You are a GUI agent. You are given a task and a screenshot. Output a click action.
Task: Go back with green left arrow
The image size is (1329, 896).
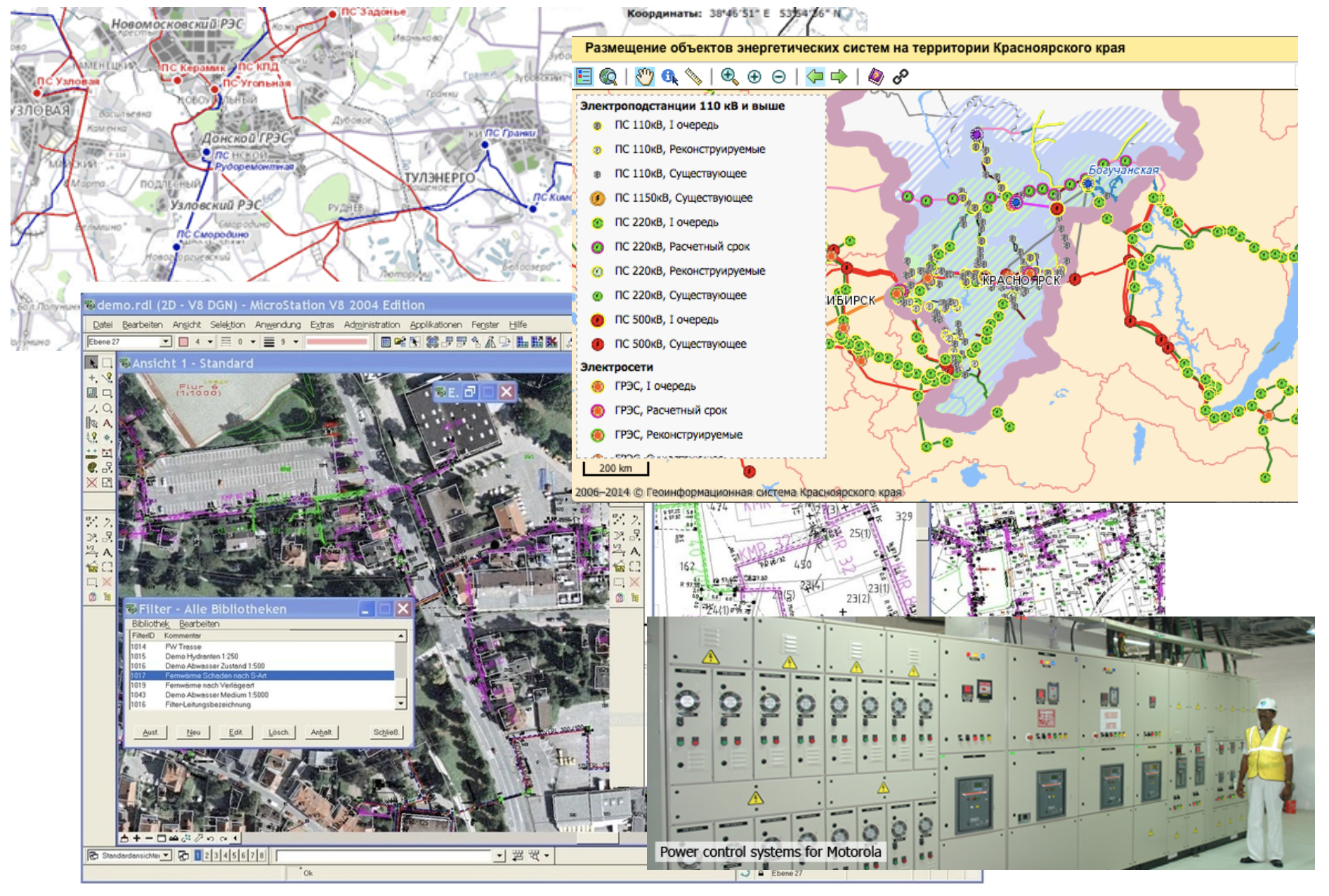815,77
